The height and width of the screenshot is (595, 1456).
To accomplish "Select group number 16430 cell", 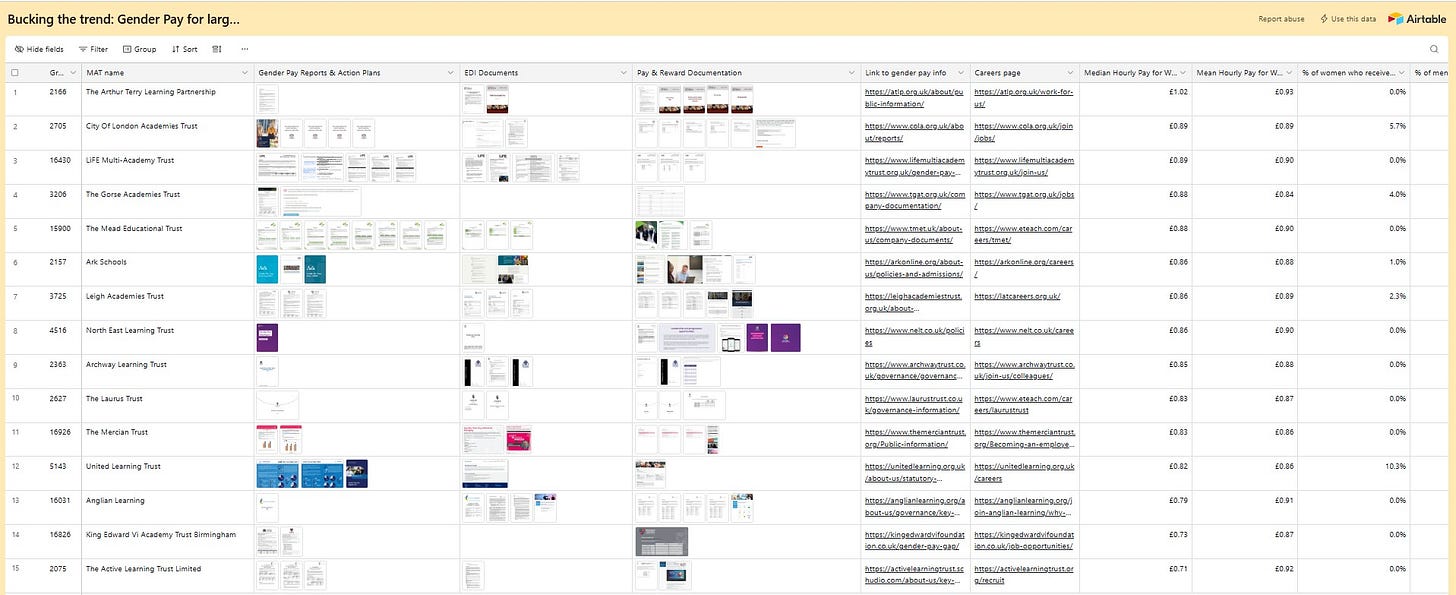I will point(60,168).
